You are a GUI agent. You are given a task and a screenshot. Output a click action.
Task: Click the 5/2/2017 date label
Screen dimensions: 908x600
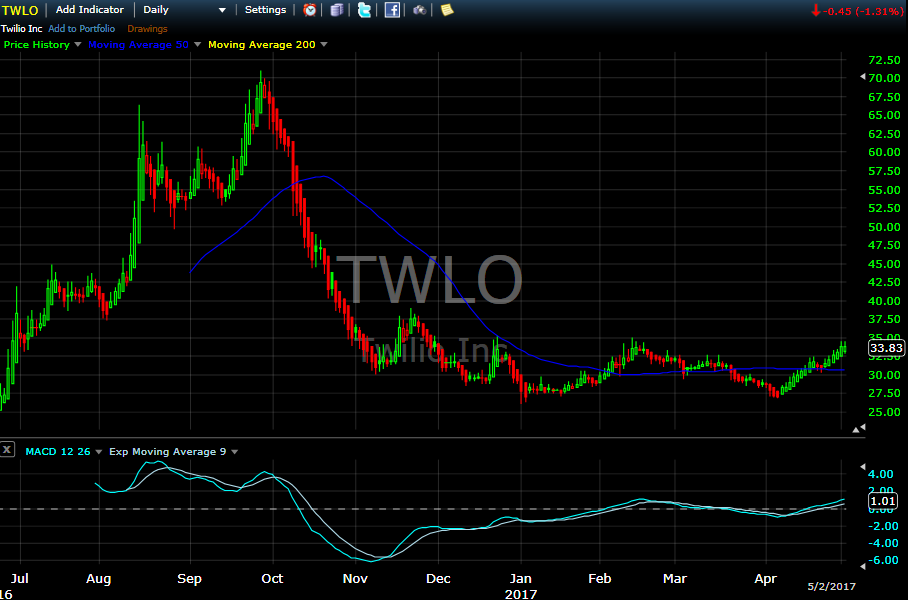coord(831,587)
